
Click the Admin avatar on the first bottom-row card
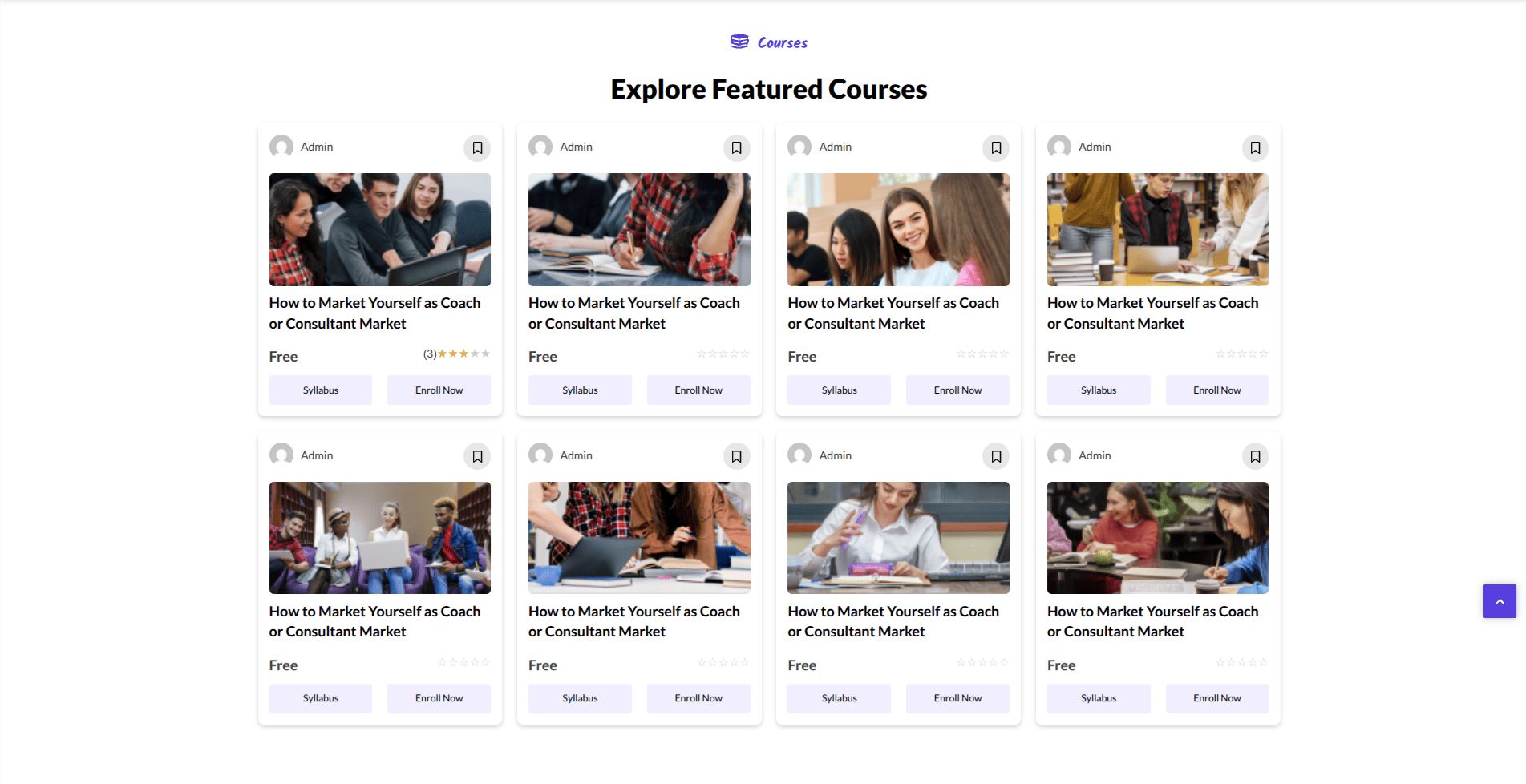[281, 455]
